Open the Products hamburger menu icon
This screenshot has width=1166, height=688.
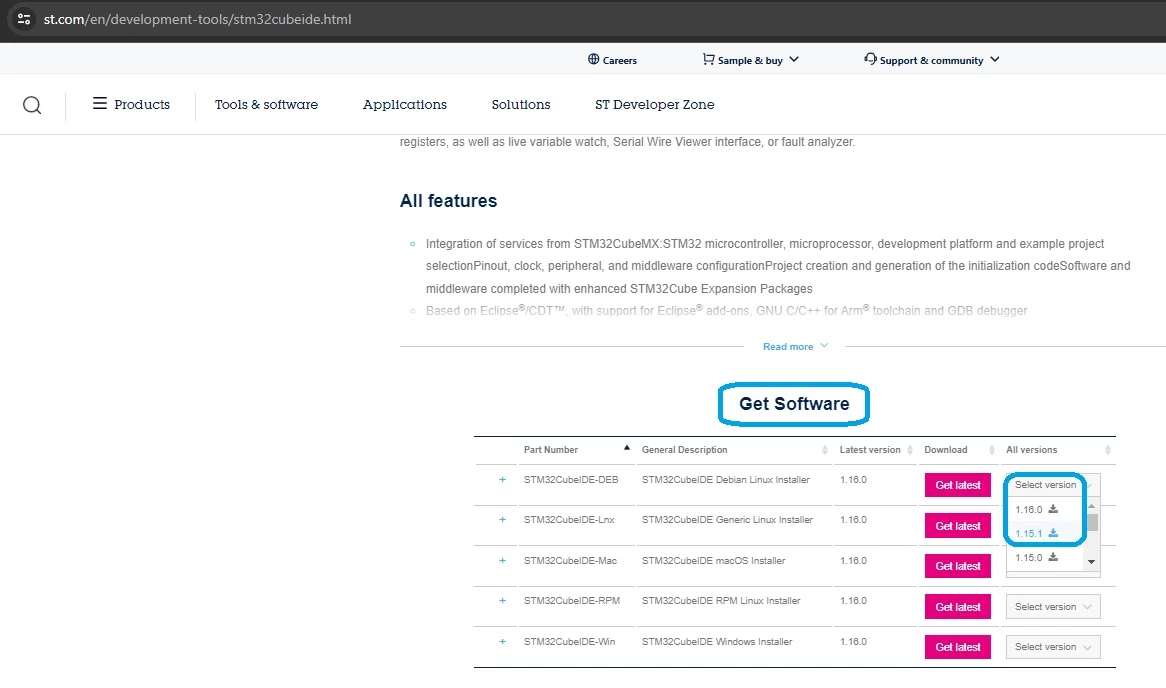(100, 103)
